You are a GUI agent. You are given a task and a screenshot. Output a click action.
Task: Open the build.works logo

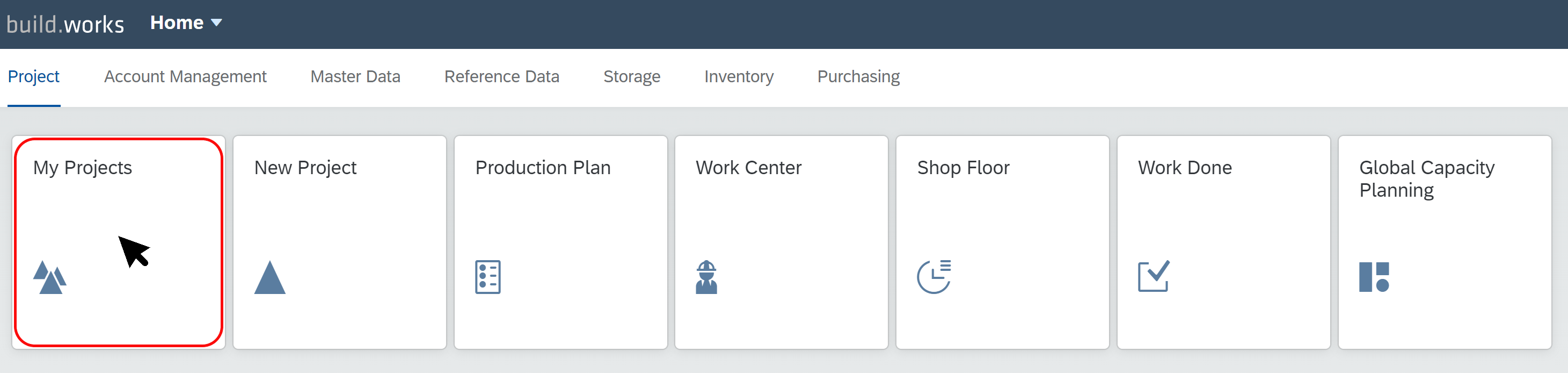(x=65, y=24)
